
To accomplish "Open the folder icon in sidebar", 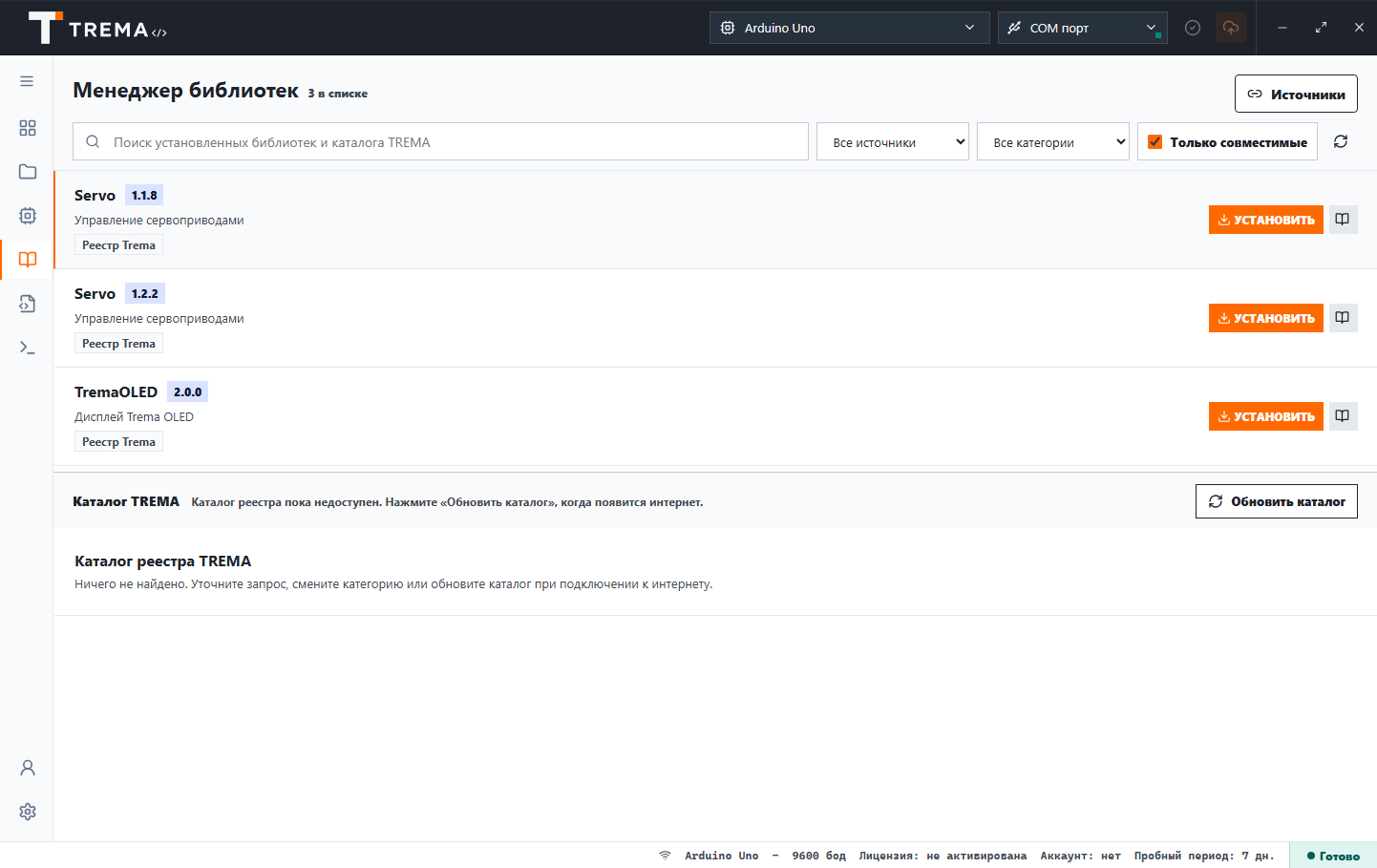I will coord(27,172).
